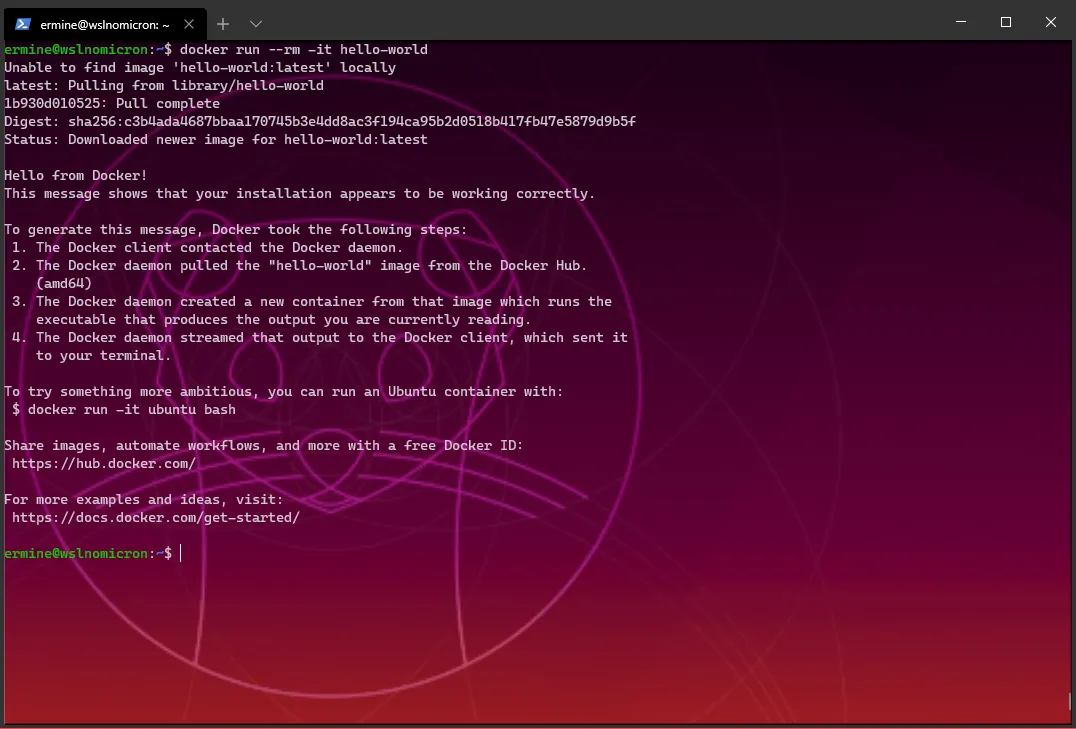This screenshot has width=1076, height=729.
Task: Close the ermine@wslnomicron tab
Action: pyautogui.click(x=190, y=23)
